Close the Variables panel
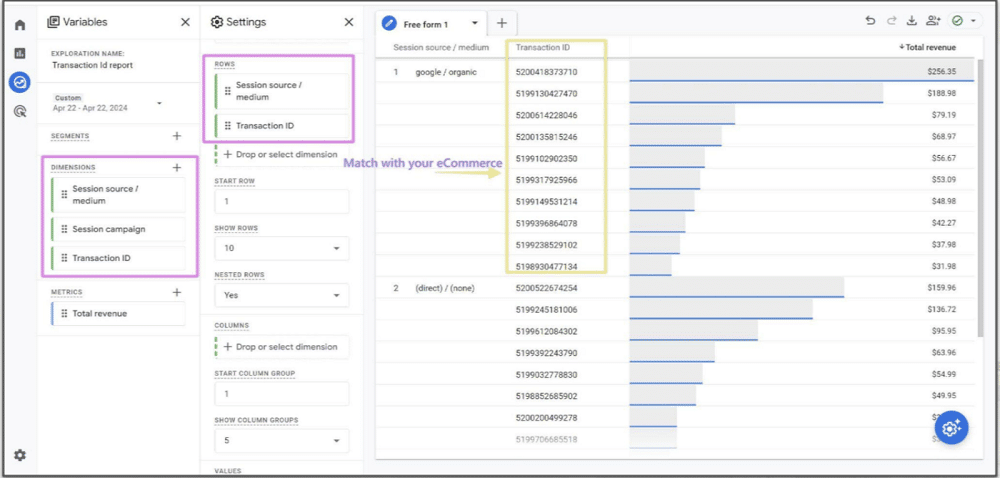 (x=185, y=22)
